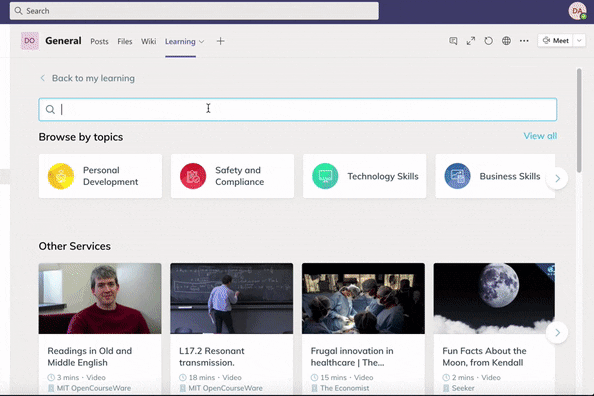This screenshot has height=396, width=594.
Task: Click the magnifier icon in learning search
Action: coord(50,110)
